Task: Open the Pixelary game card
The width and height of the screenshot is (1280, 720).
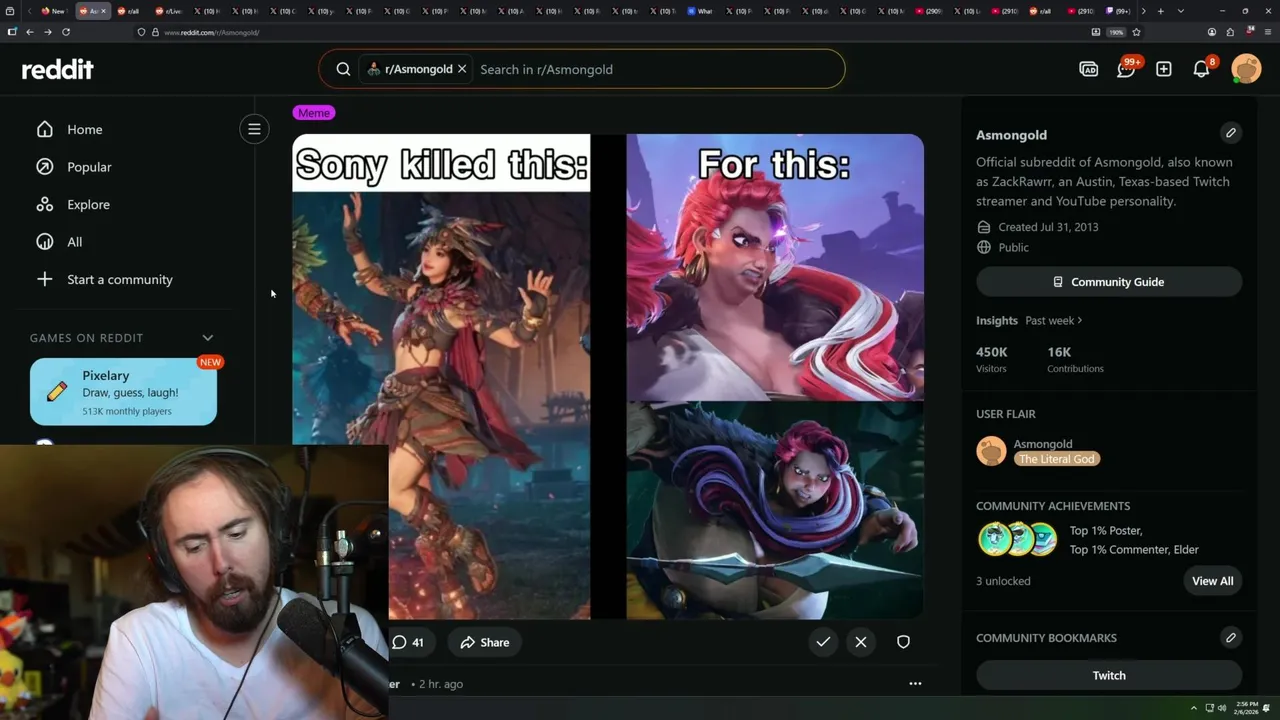Action: coord(123,391)
